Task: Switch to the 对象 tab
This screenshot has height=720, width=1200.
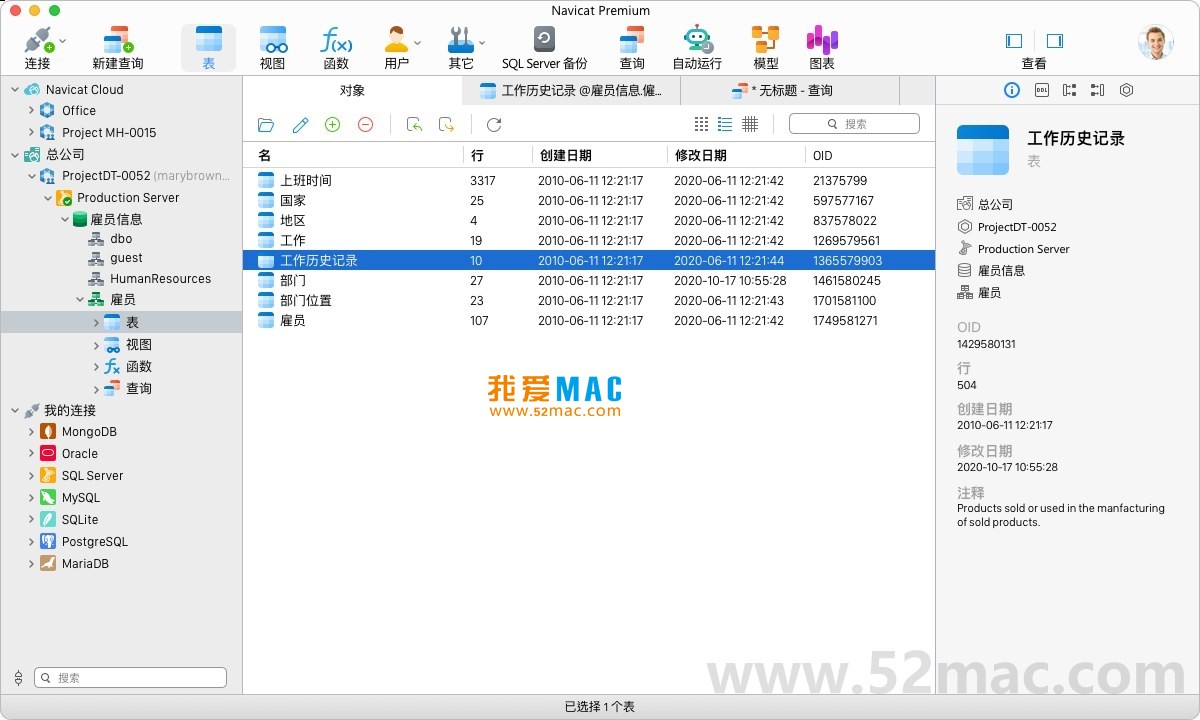Action: [x=352, y=90]
